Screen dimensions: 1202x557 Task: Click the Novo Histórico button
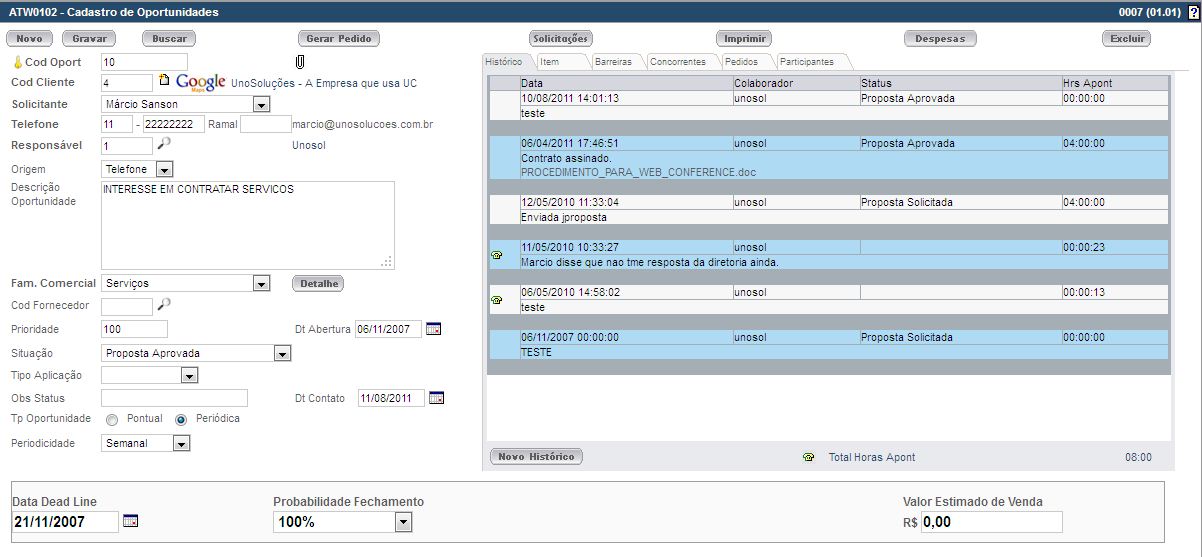tap(536, 457)
